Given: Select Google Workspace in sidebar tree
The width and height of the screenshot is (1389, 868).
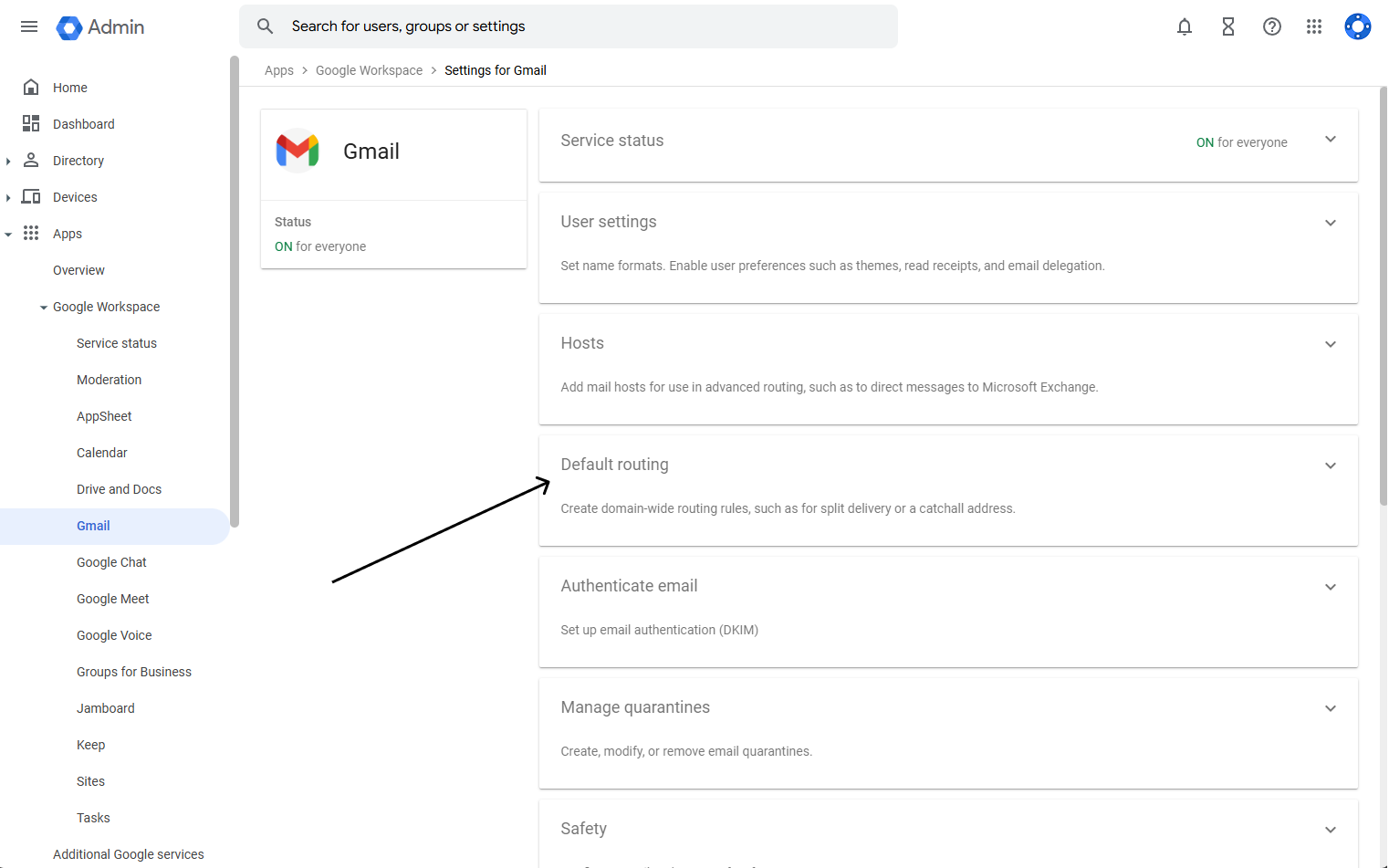Looking at the screenshot, I should tap(106, 307).
